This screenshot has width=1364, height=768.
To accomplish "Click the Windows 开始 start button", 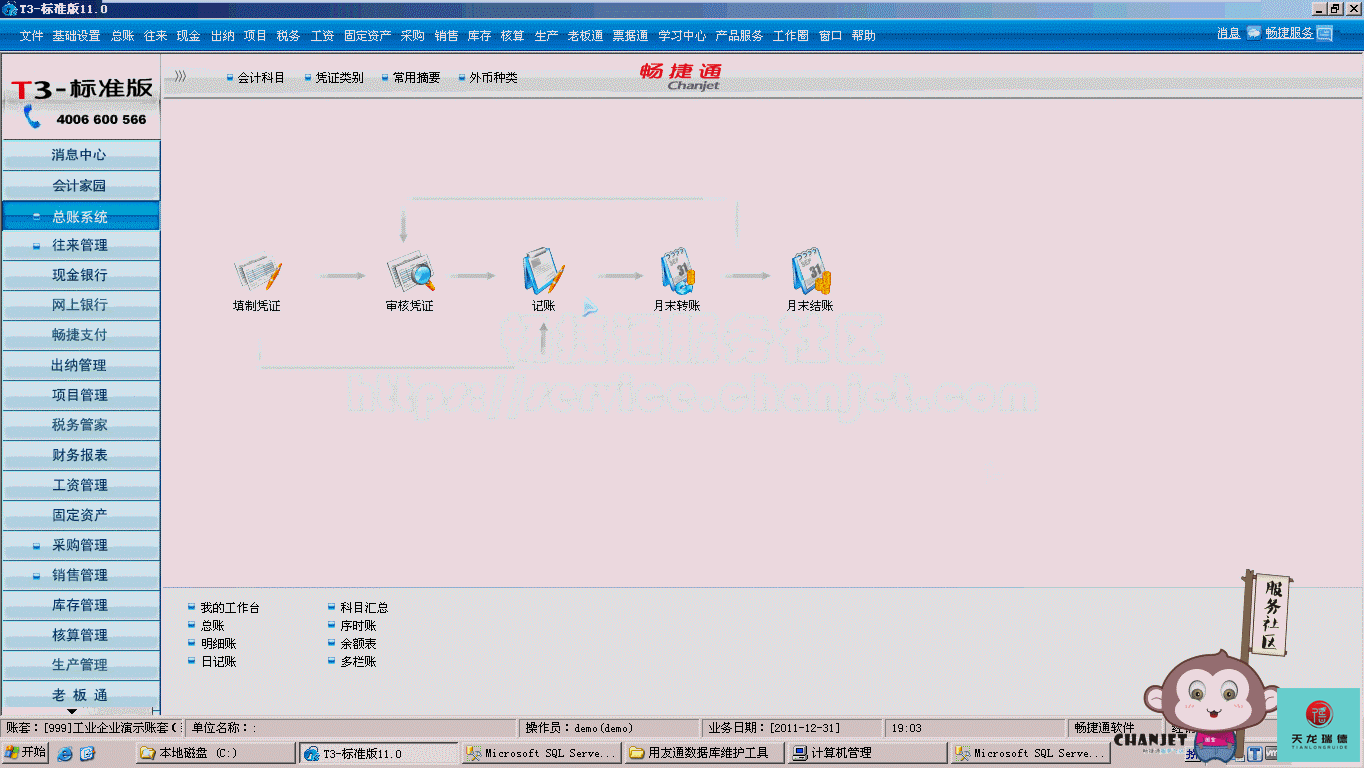I will [x=26, y=753].
